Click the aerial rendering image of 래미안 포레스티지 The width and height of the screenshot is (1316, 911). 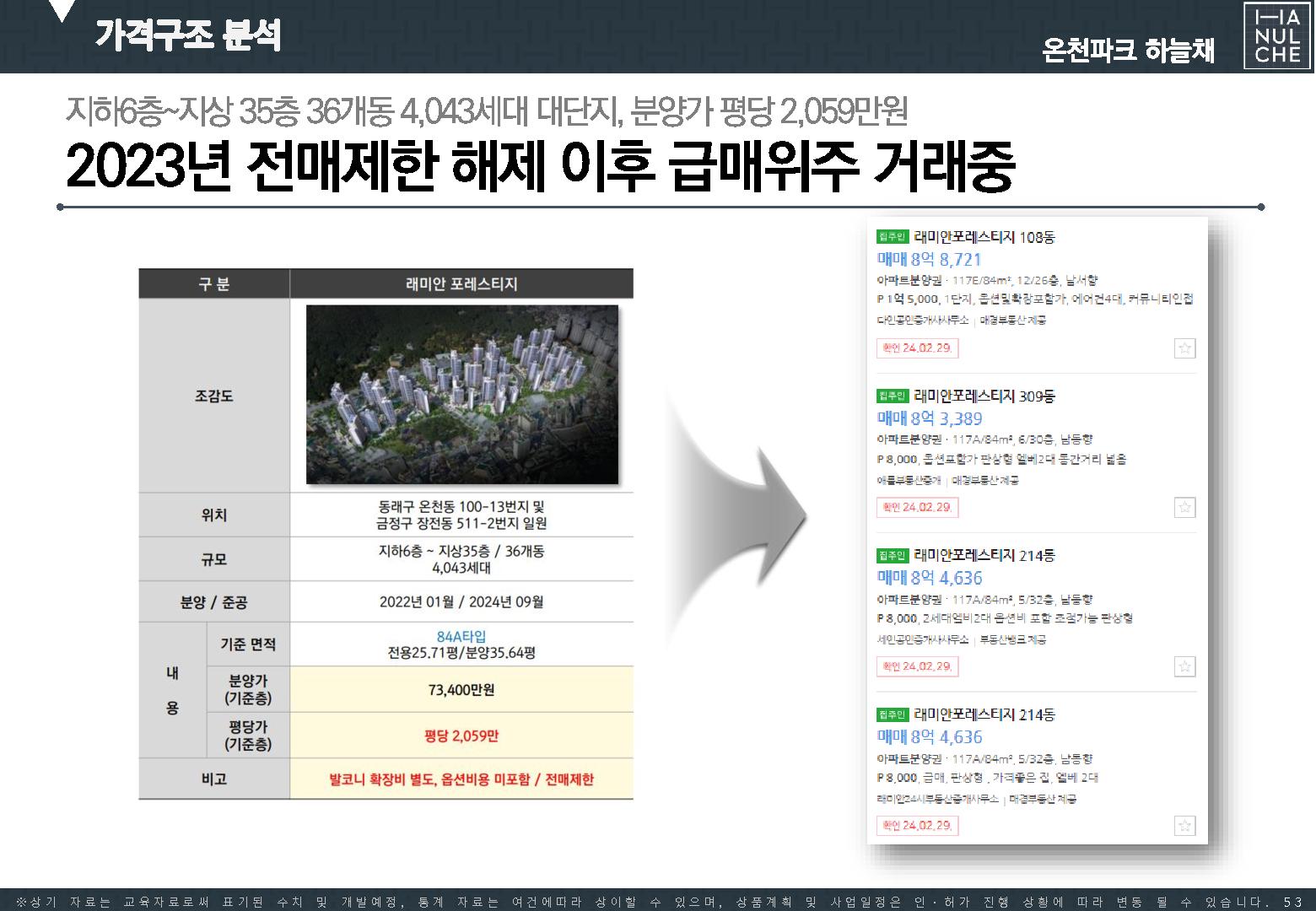(x=461, y=394)
